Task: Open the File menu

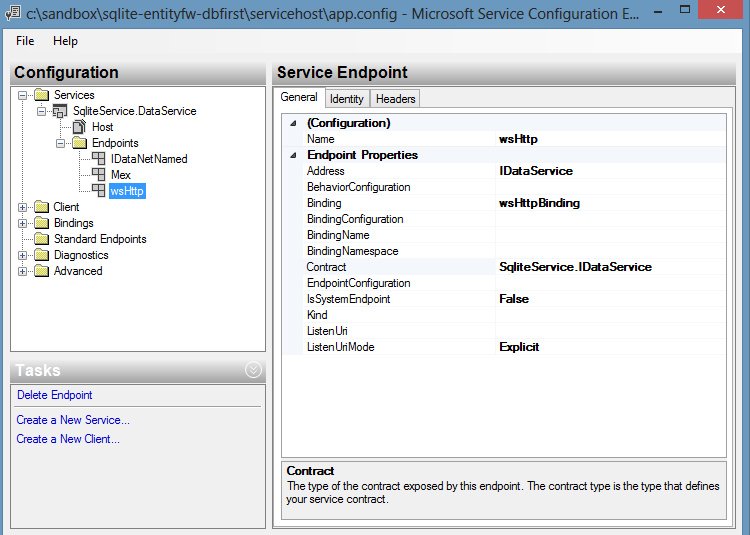Action: pyautogui.click(x=25, y=41)
